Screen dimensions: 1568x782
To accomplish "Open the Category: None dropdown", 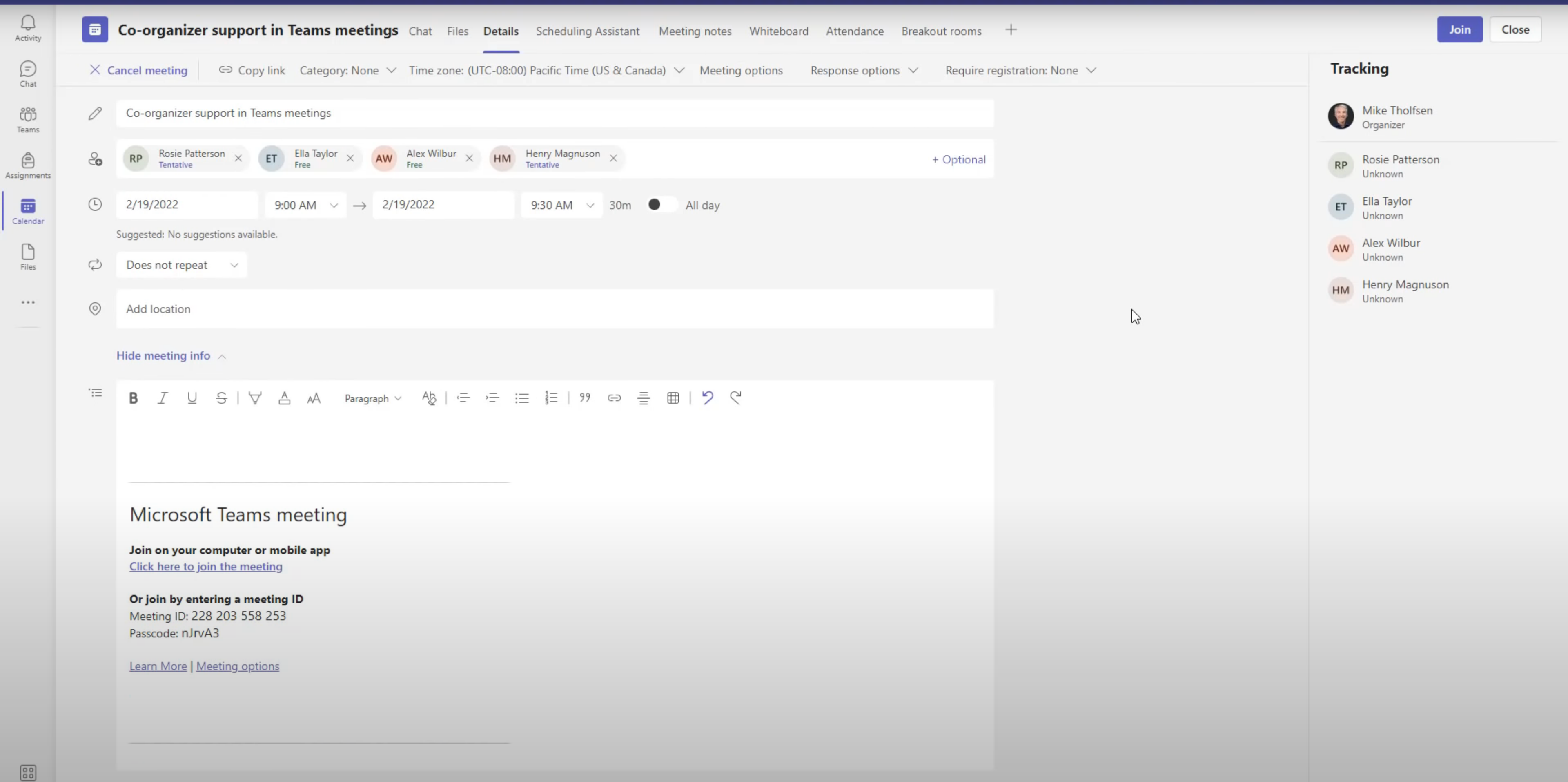I will 347,70.
